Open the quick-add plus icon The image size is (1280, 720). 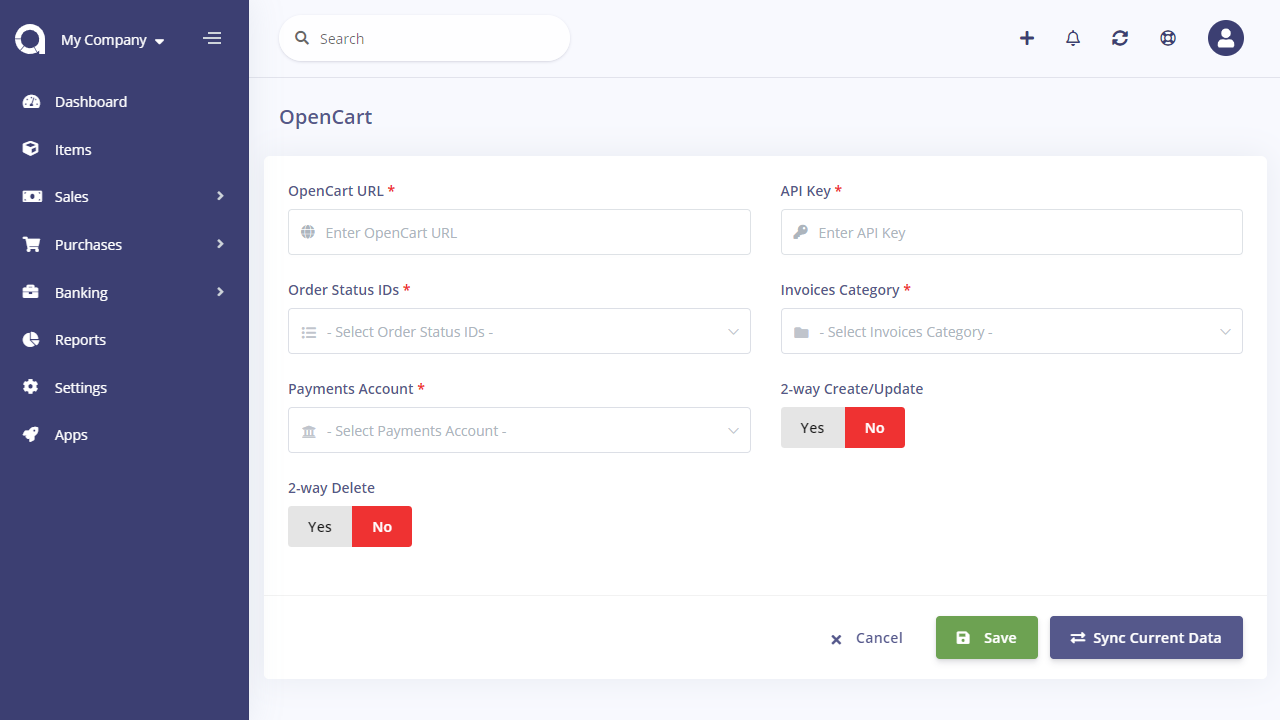(x=1027, y=38)
